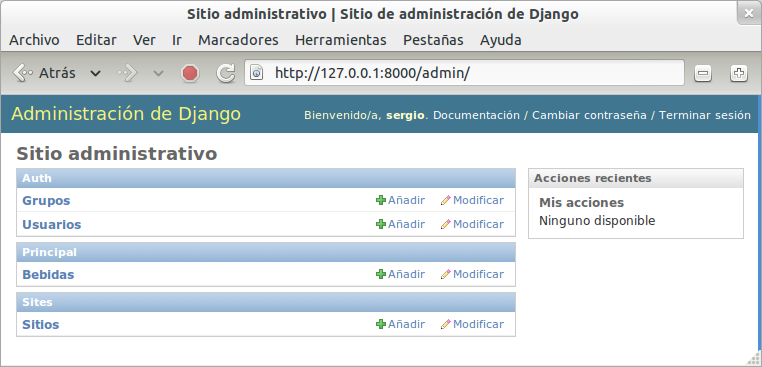Open the Ayuda menu
Viewport: 762px width, 367px height.
(501, 40)
